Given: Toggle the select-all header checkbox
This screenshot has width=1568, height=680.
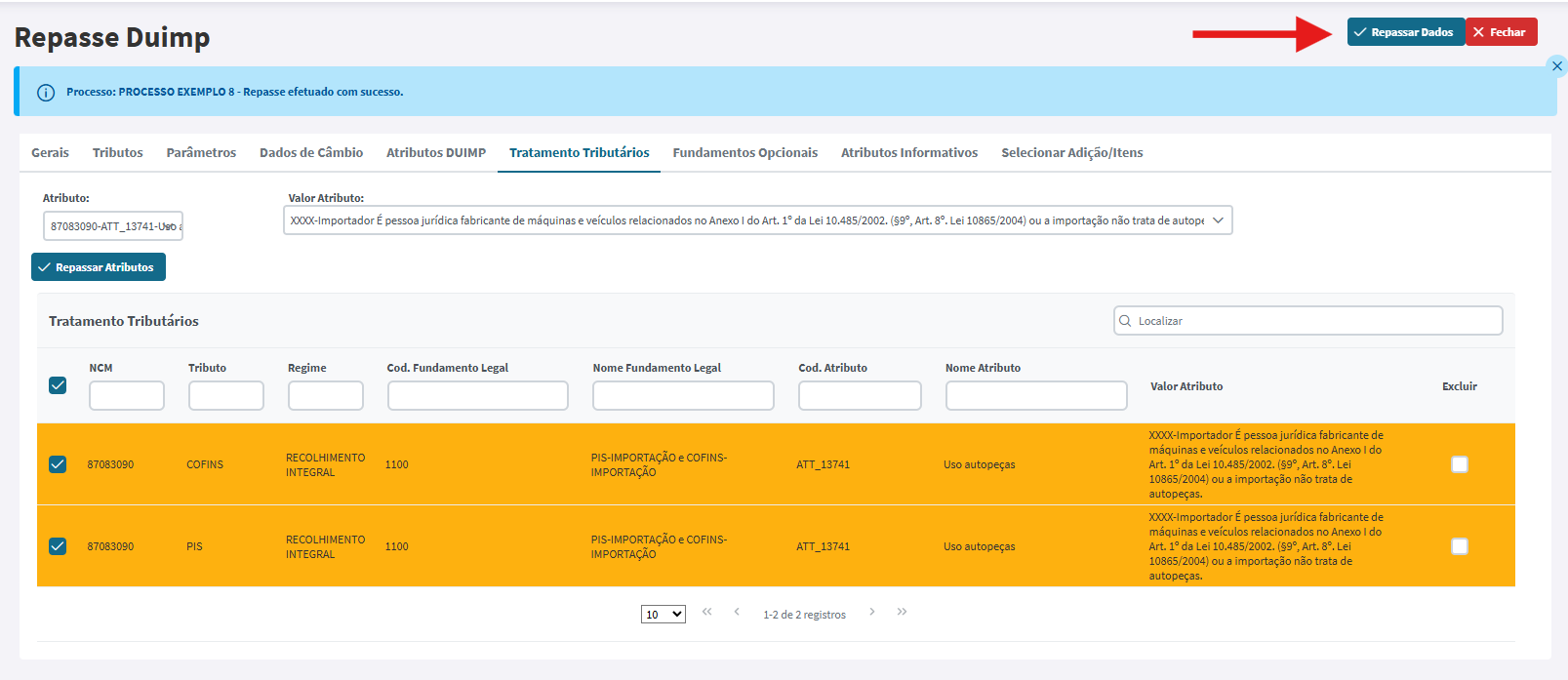Looking at the screenshot, I should [x=58, y=385].
